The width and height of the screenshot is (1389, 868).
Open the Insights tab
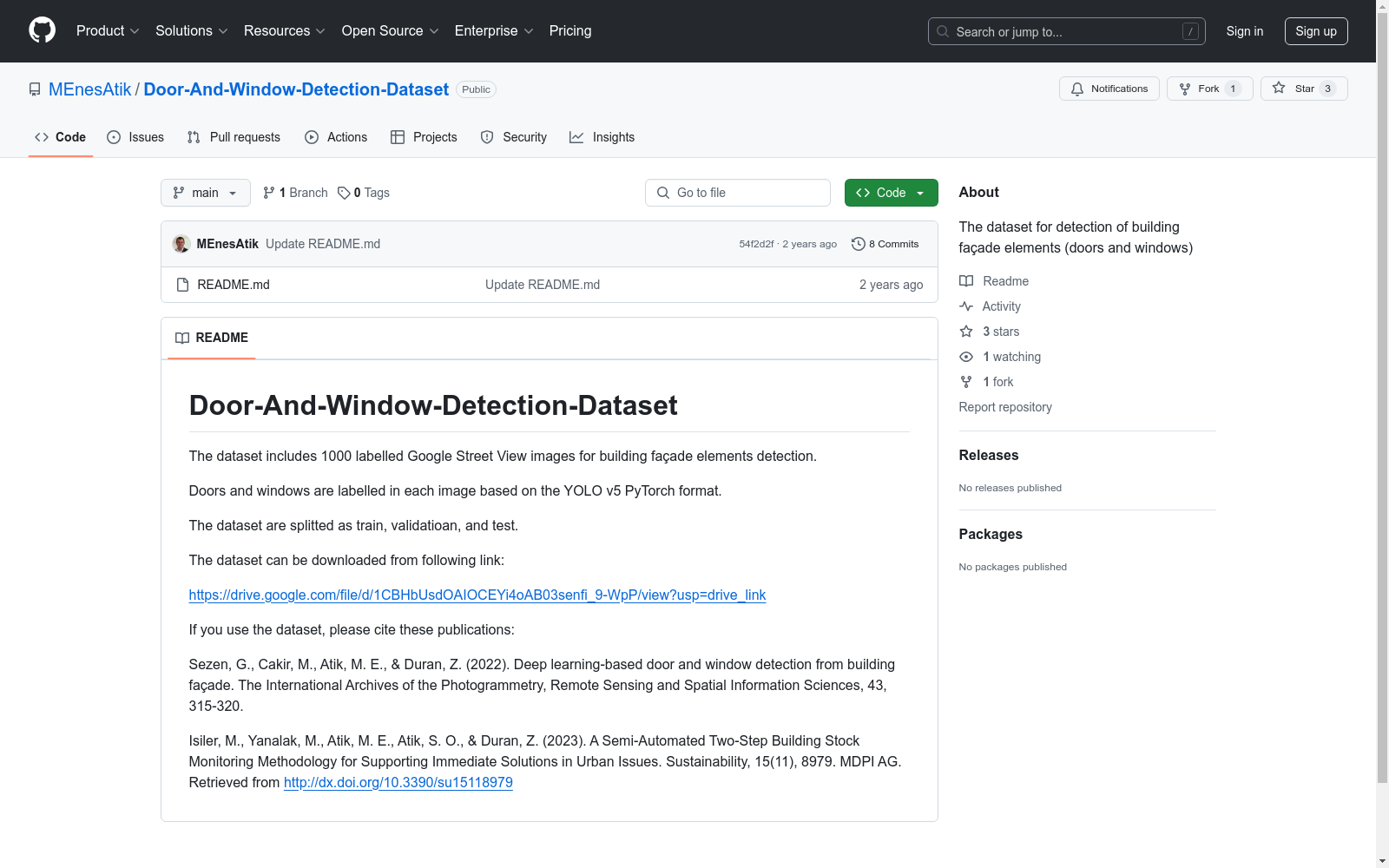(602, 137)
